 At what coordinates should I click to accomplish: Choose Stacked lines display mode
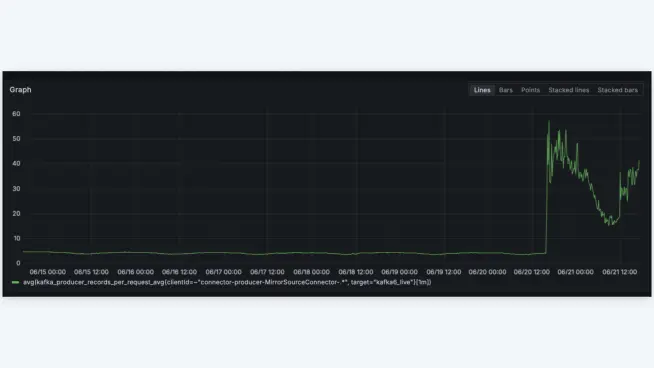point(568,90)
